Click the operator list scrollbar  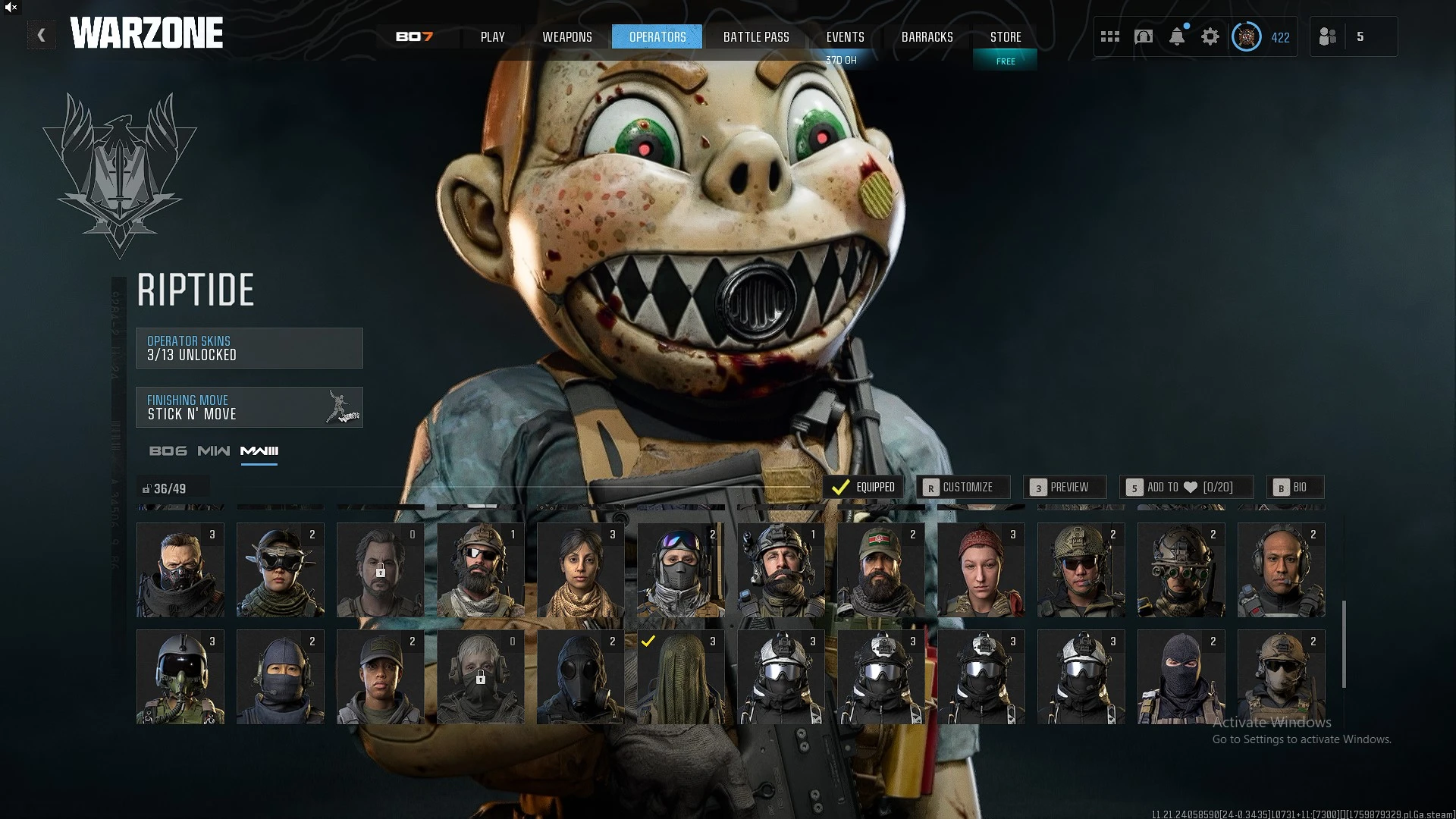(1344, 645)
